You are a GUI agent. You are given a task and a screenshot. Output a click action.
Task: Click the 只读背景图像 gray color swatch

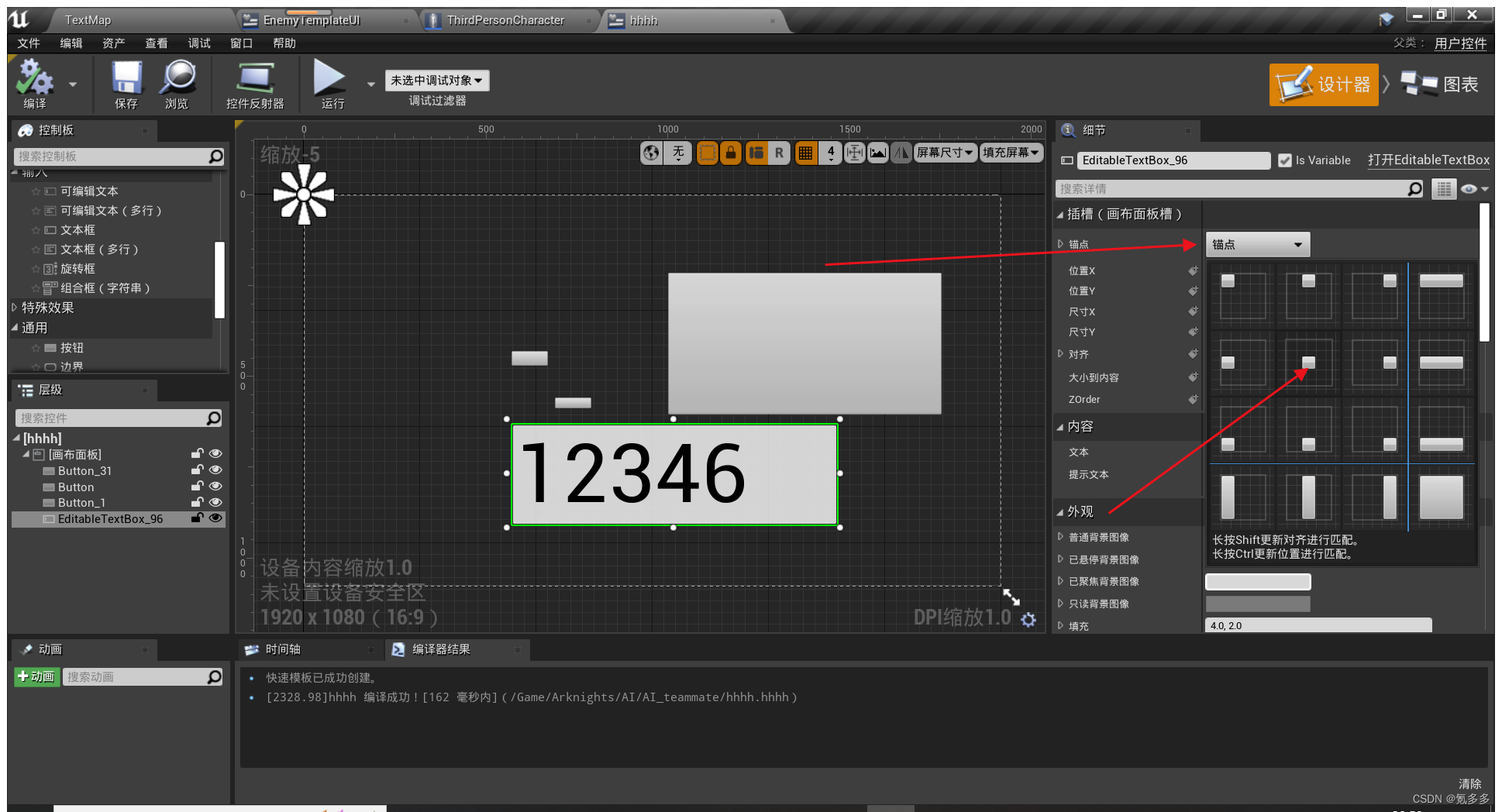point(1258,604)
